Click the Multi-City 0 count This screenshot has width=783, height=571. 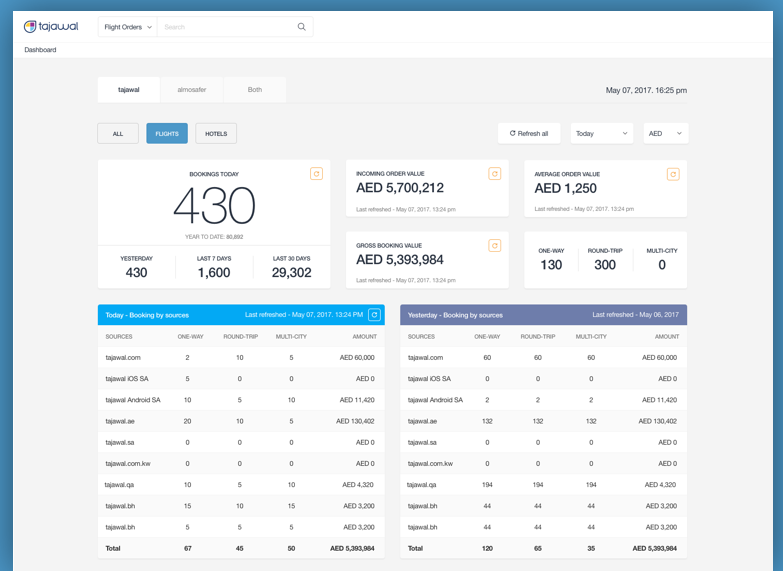pos(662,265)
